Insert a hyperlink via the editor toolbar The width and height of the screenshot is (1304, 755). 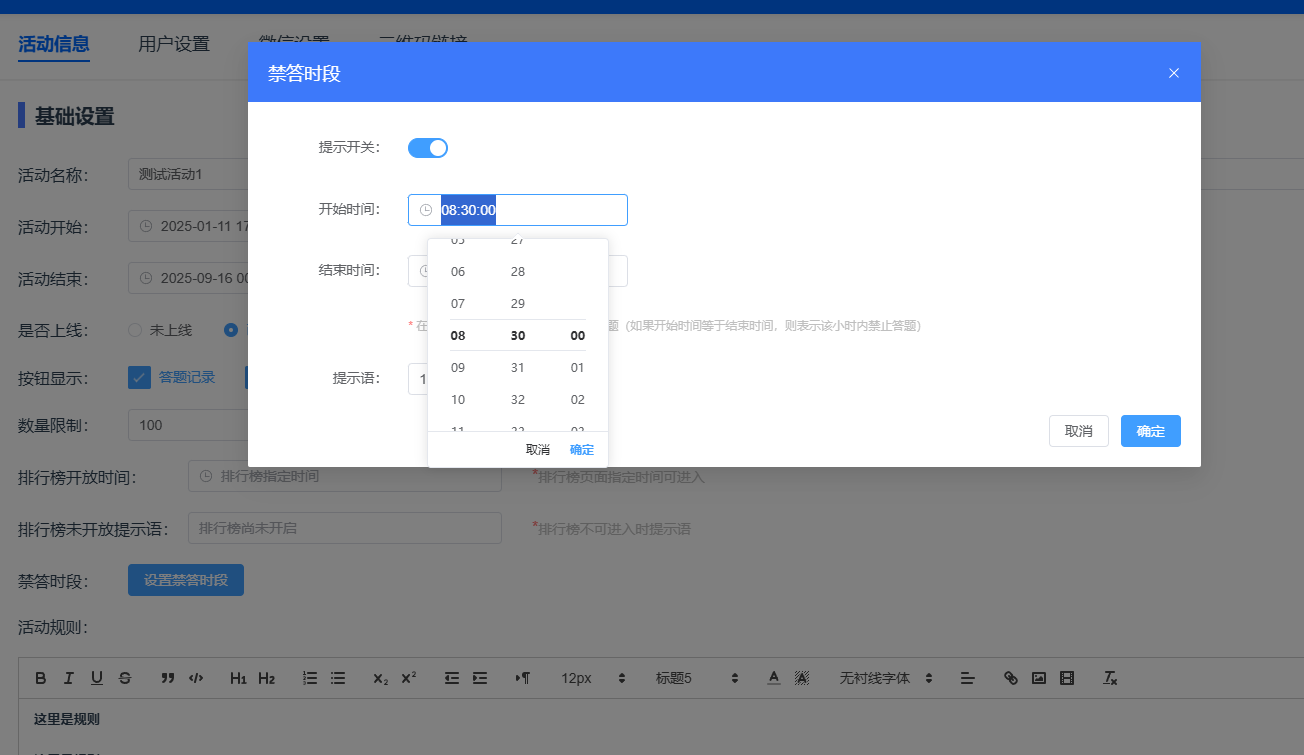[1011, 678]
